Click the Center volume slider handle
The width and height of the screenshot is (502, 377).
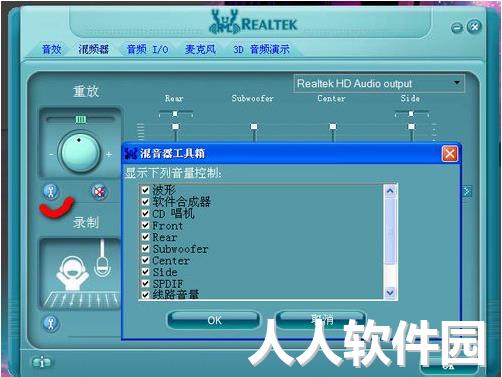333,127
